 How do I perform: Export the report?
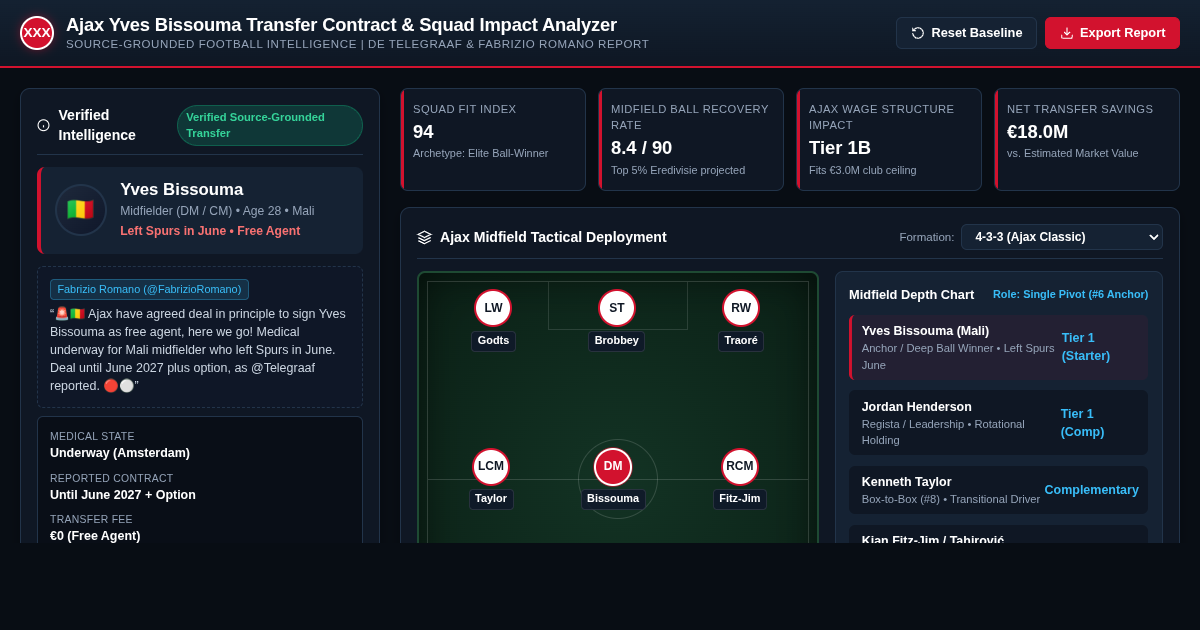1112,33
